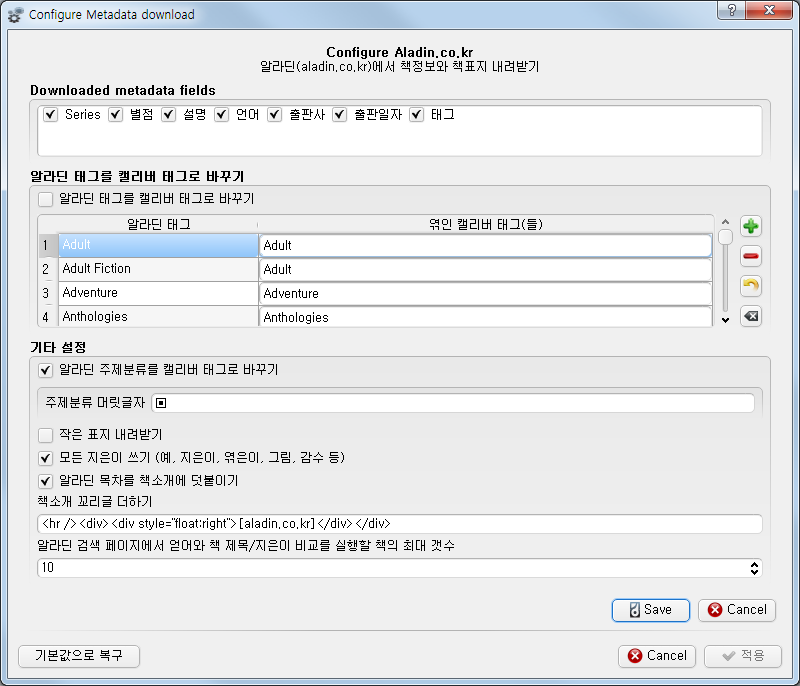Uncheck 모든 지은이 쓰기 option
Image resolution: width=800 pixels, height=686 pixels.
point(45,458)
